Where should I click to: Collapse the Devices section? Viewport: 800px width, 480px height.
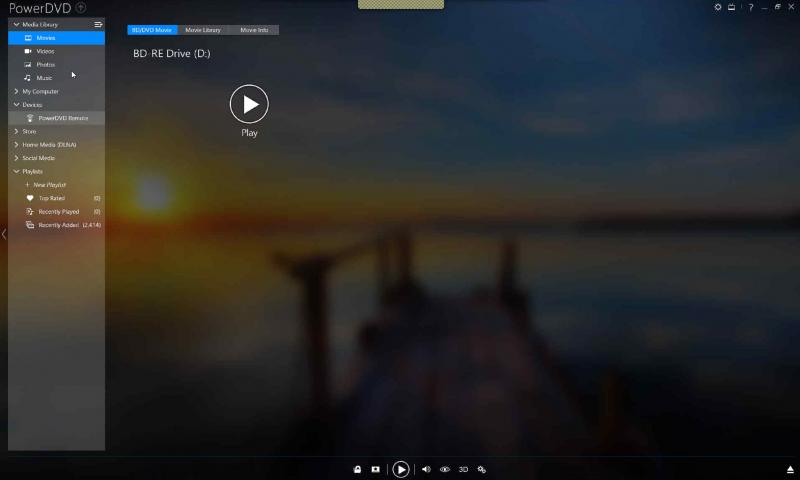[x=16, y=105]
